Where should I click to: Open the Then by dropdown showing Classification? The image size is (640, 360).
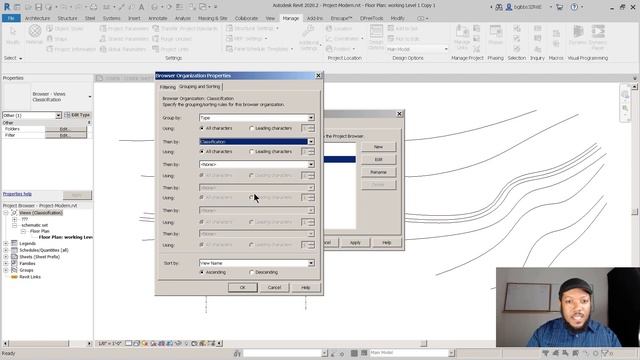point(257,141)
